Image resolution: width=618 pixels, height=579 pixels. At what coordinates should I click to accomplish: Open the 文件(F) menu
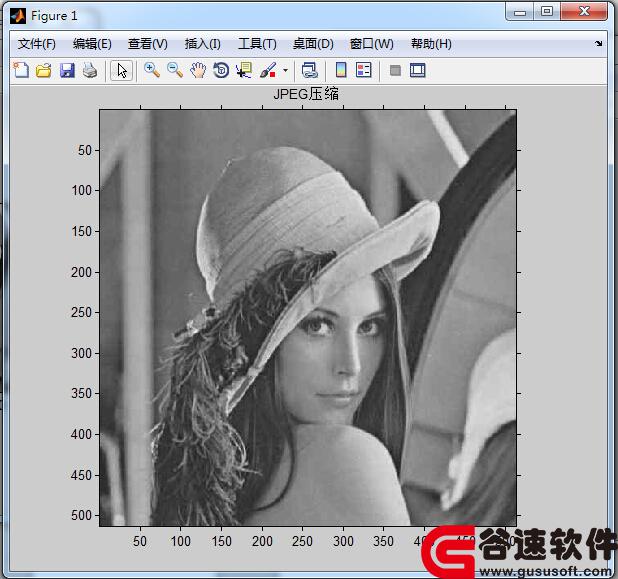36,44
